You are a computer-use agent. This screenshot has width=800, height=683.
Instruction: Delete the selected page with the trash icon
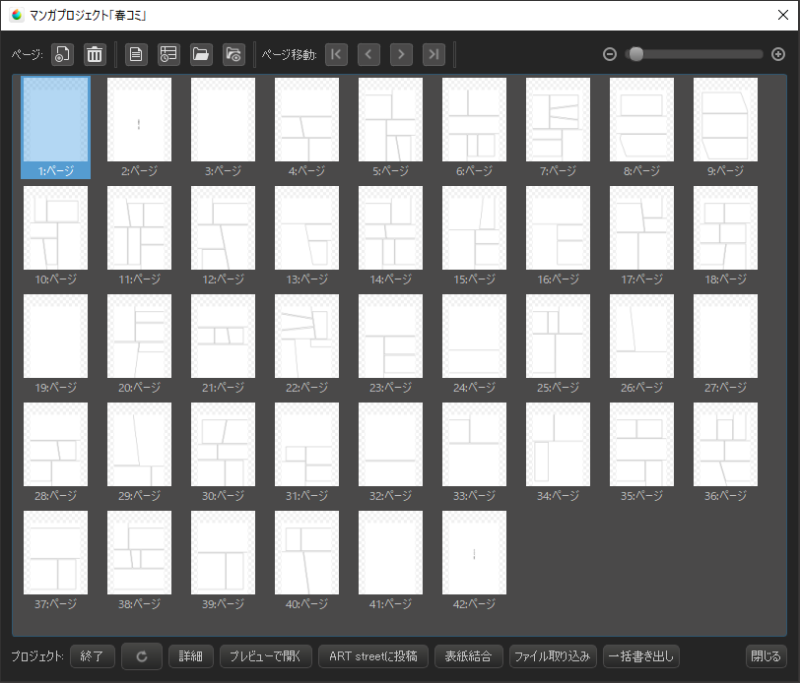pos(94,54)
